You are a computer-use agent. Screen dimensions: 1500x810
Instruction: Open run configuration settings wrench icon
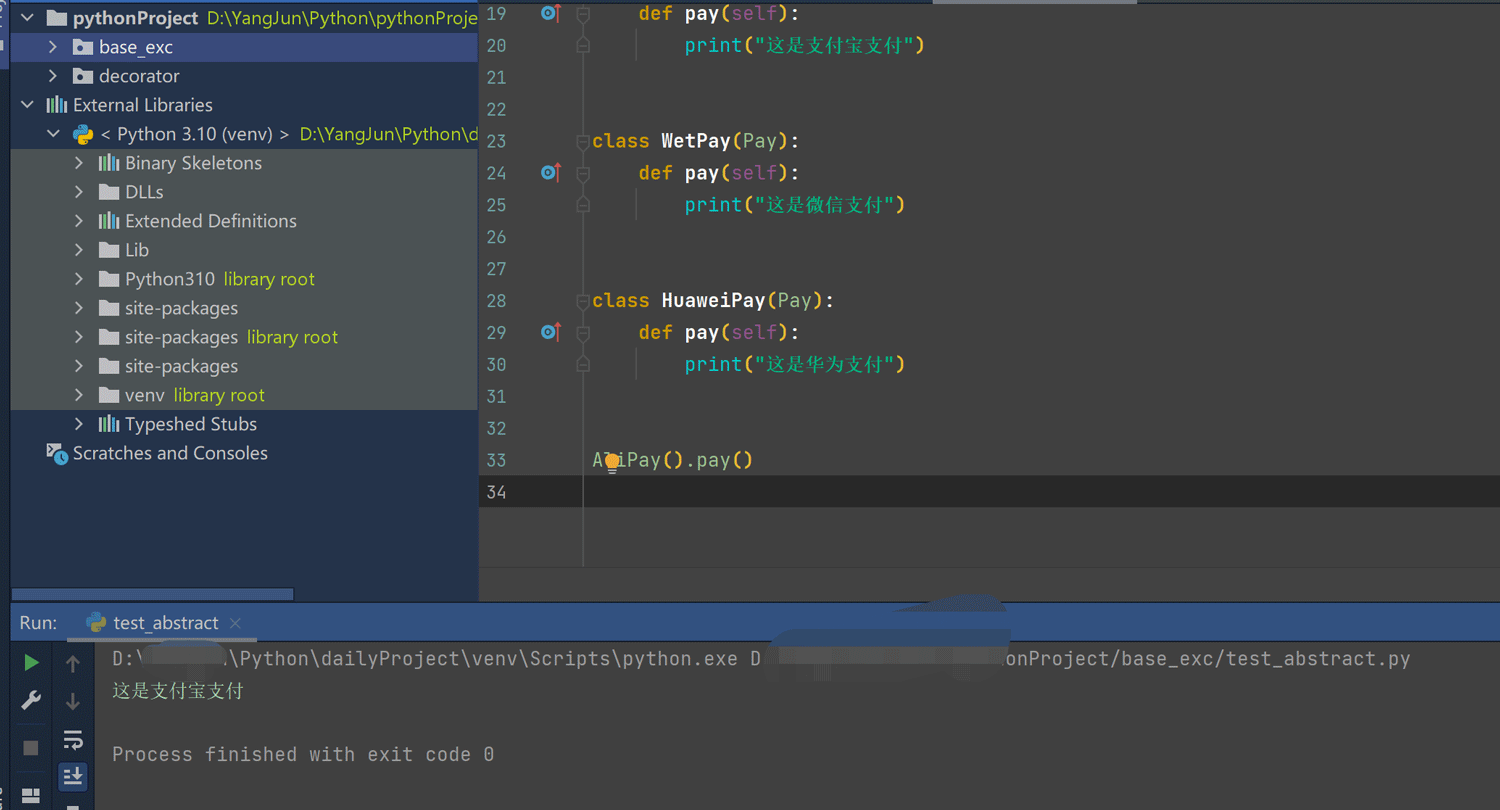[x=31, y=701]
